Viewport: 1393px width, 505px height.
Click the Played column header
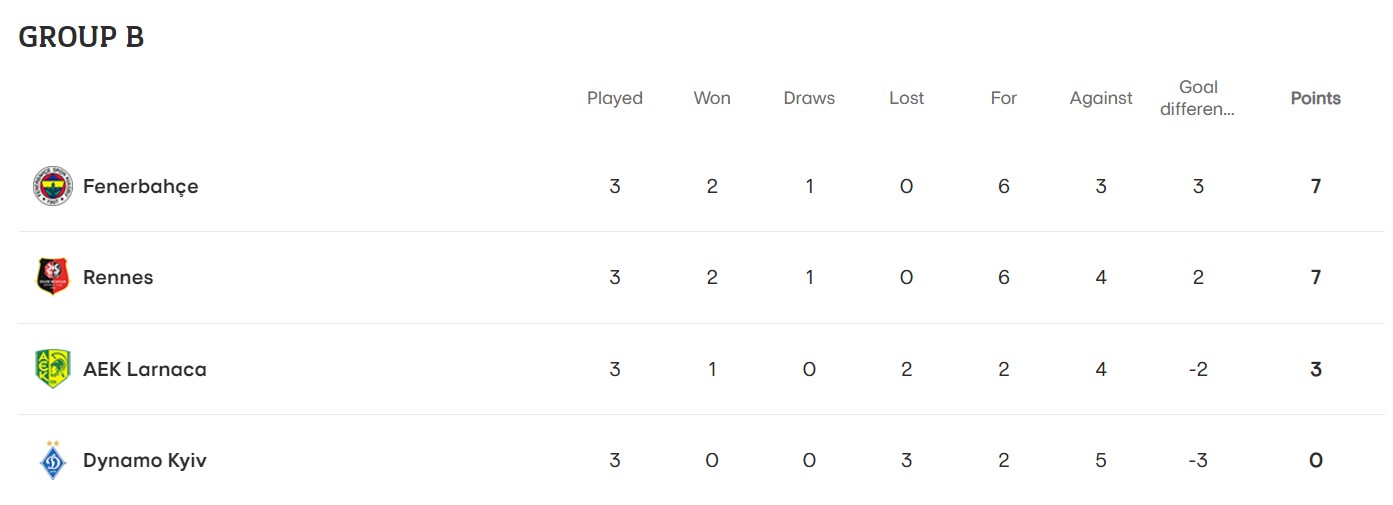click(x=614, y=98)
